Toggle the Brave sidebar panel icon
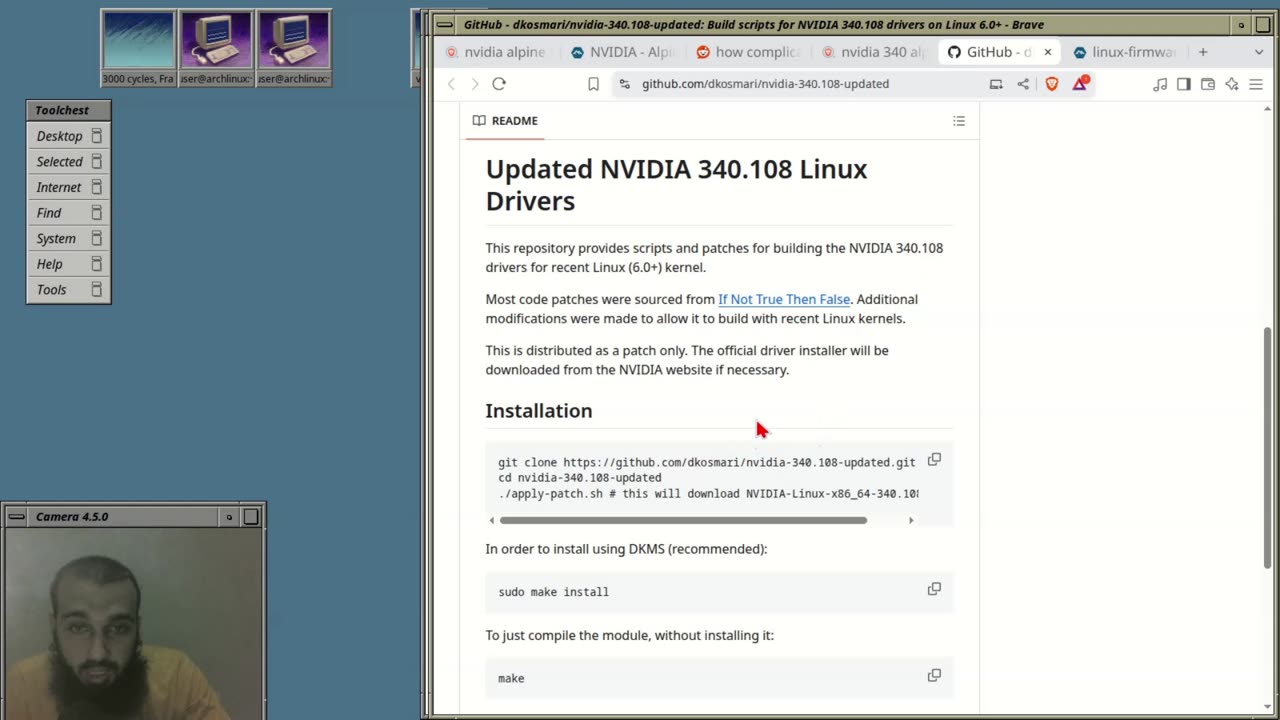This screenshot has height=720, width=1280. point(1184,84)
